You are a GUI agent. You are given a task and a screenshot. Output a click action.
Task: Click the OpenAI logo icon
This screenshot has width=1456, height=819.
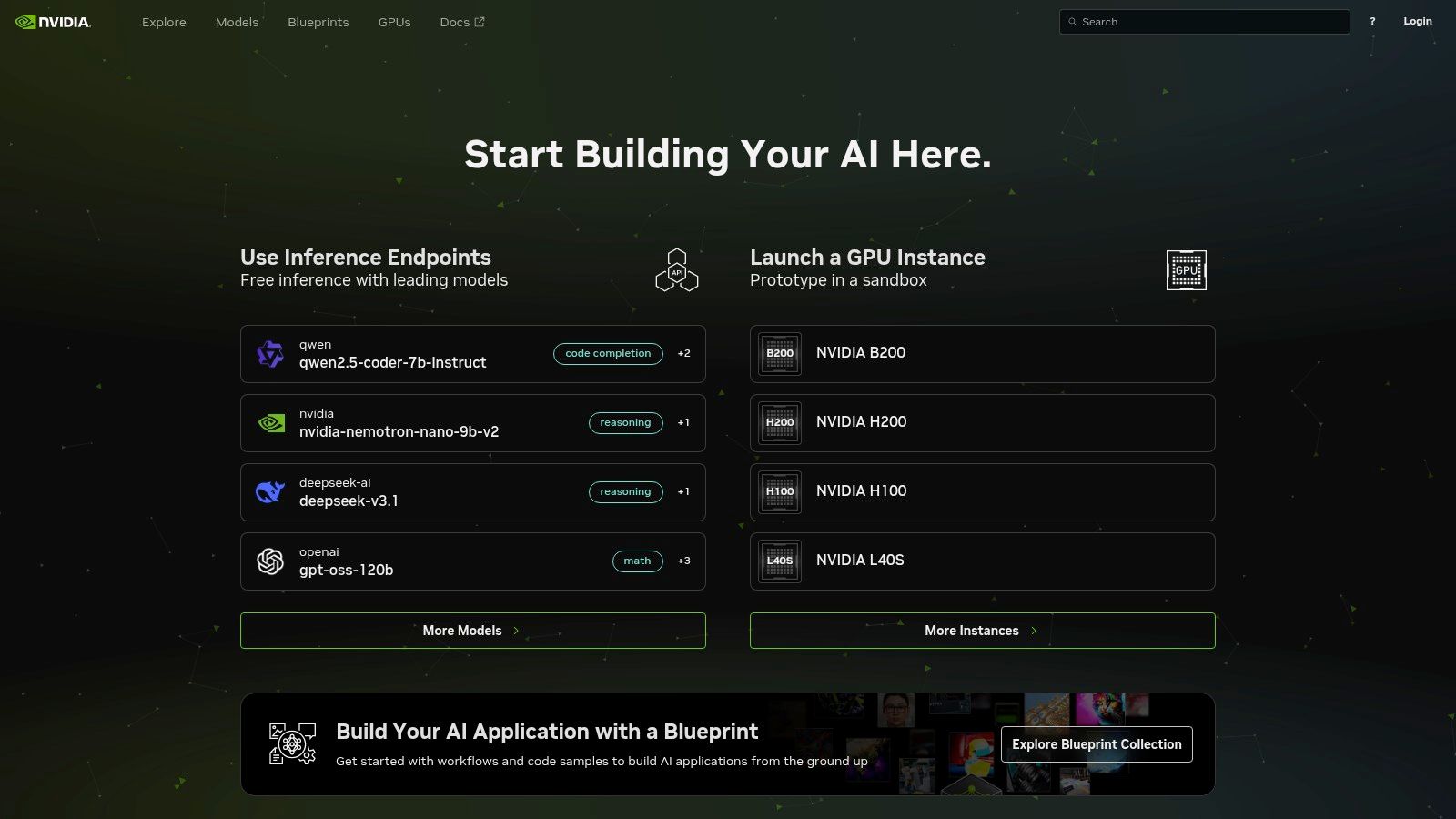[x=269, y=561]
